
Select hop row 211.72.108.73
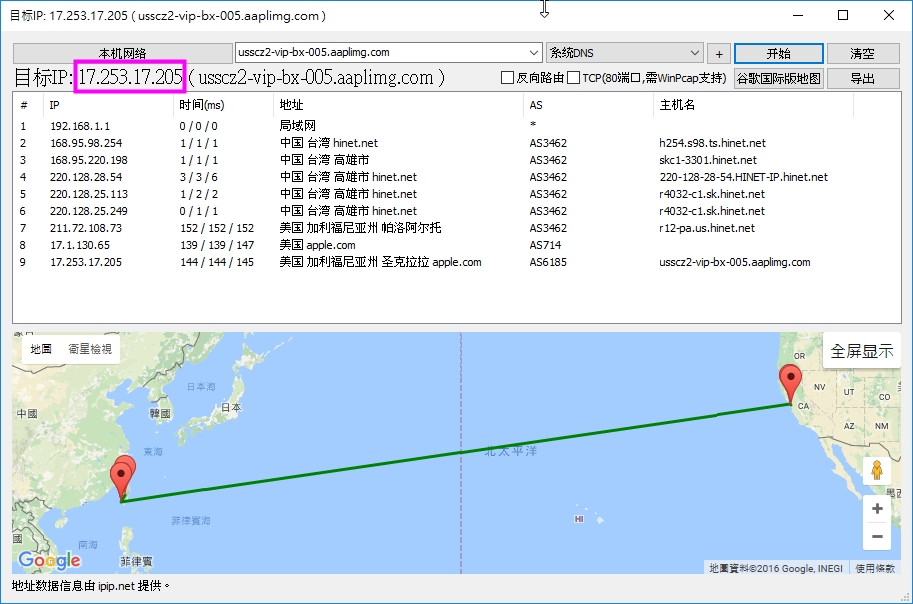coord(456,228)
